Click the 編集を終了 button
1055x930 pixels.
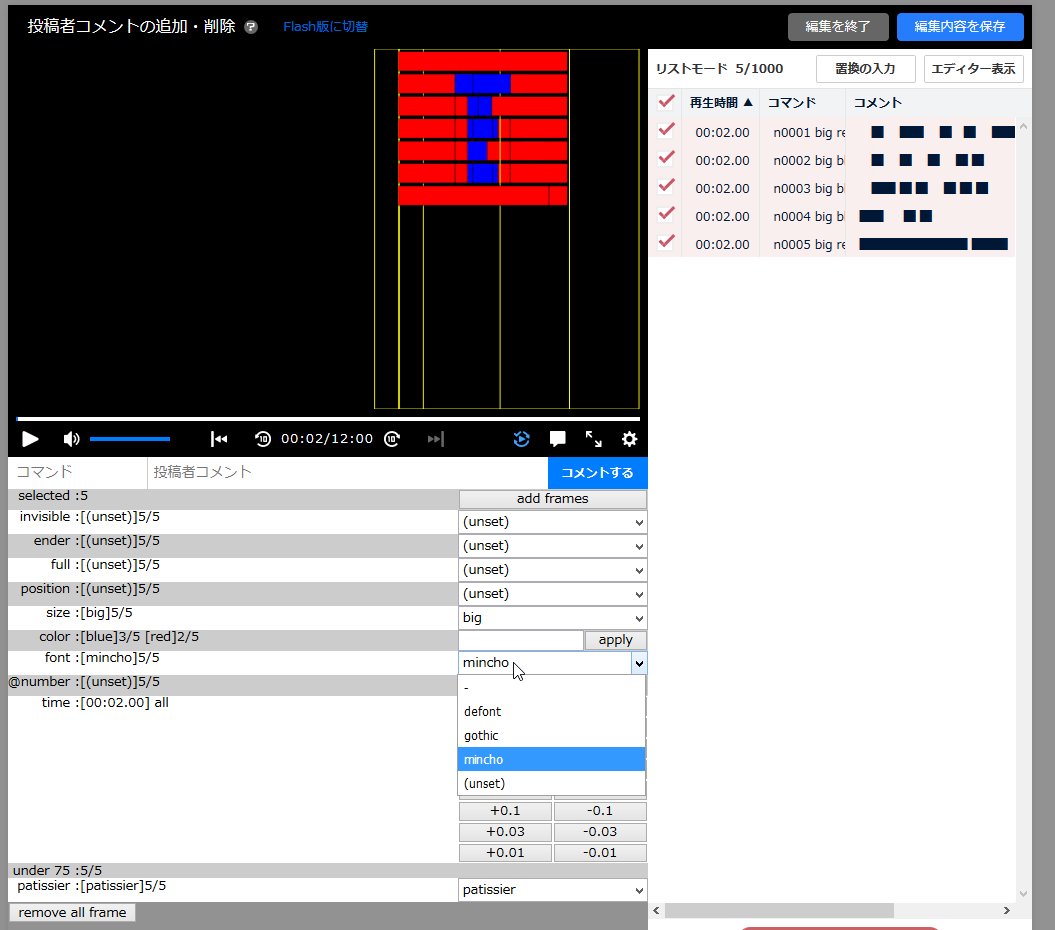click(x=838, y=26)
